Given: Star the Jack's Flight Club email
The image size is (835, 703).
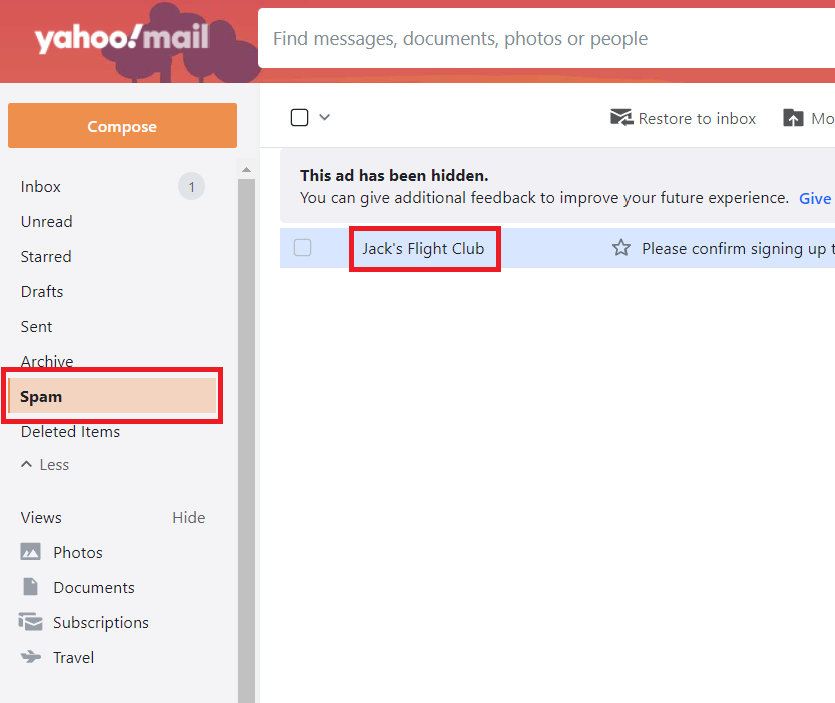Looking at the screenshot, I should [622, 247].
